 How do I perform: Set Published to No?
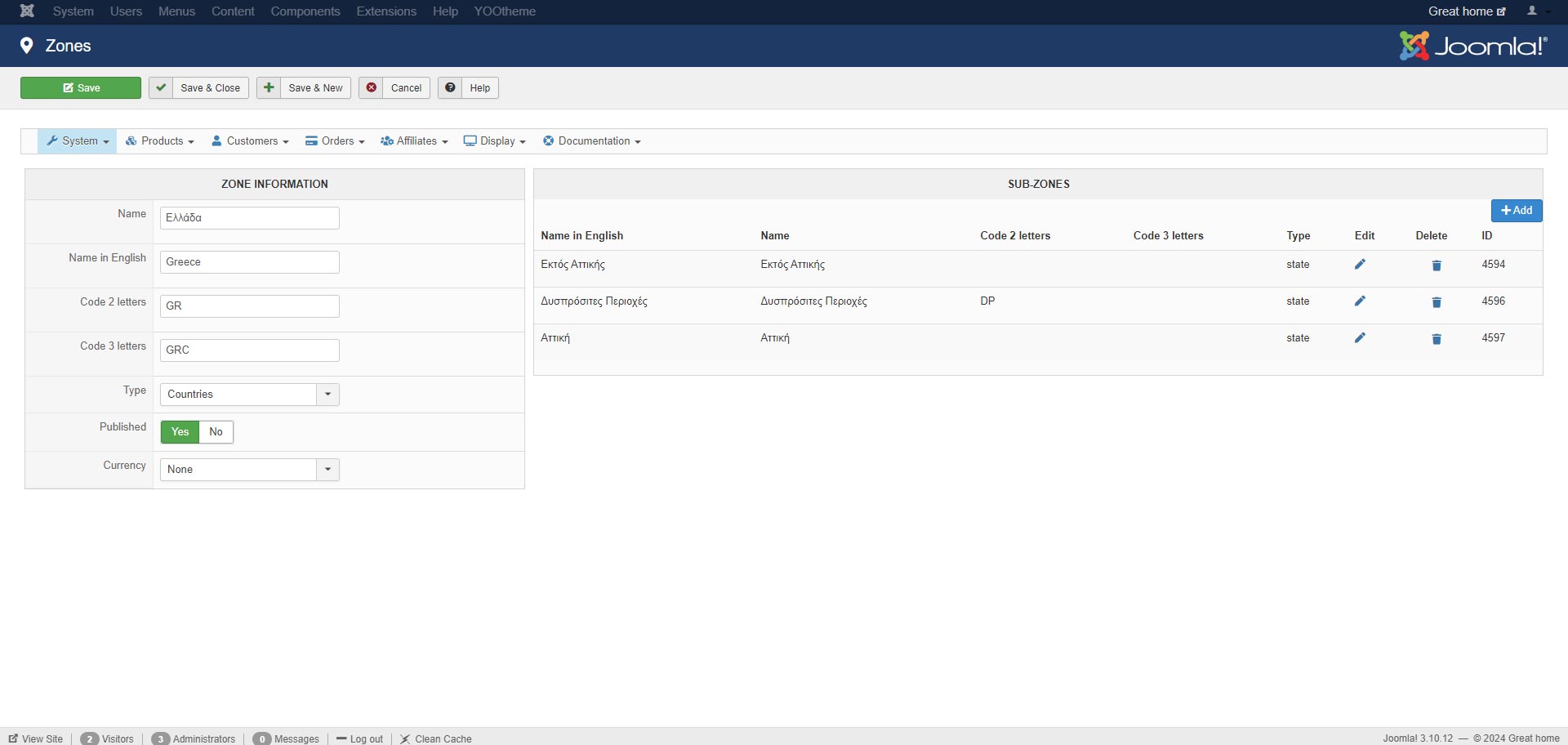[216, 432]
